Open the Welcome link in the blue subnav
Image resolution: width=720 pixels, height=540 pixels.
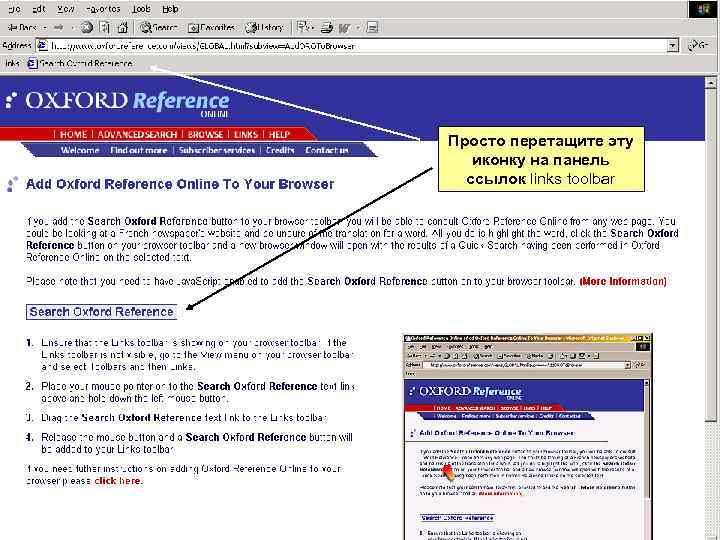(80, 150)
